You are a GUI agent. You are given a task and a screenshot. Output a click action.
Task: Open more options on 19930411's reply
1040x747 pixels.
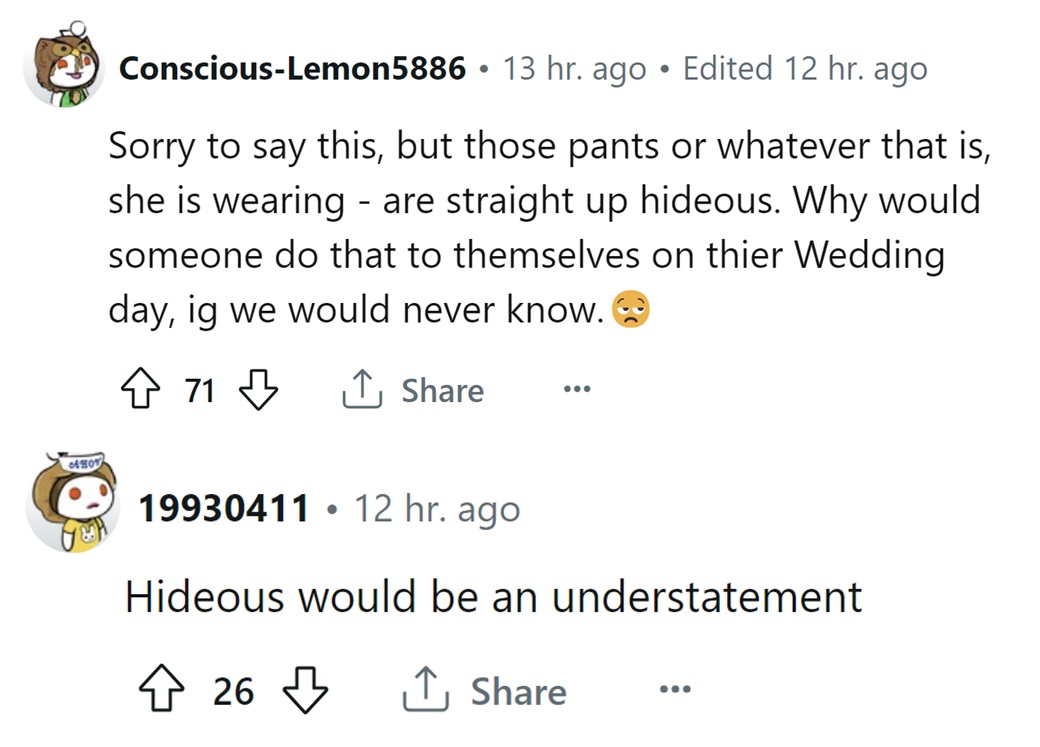(675, 691)
